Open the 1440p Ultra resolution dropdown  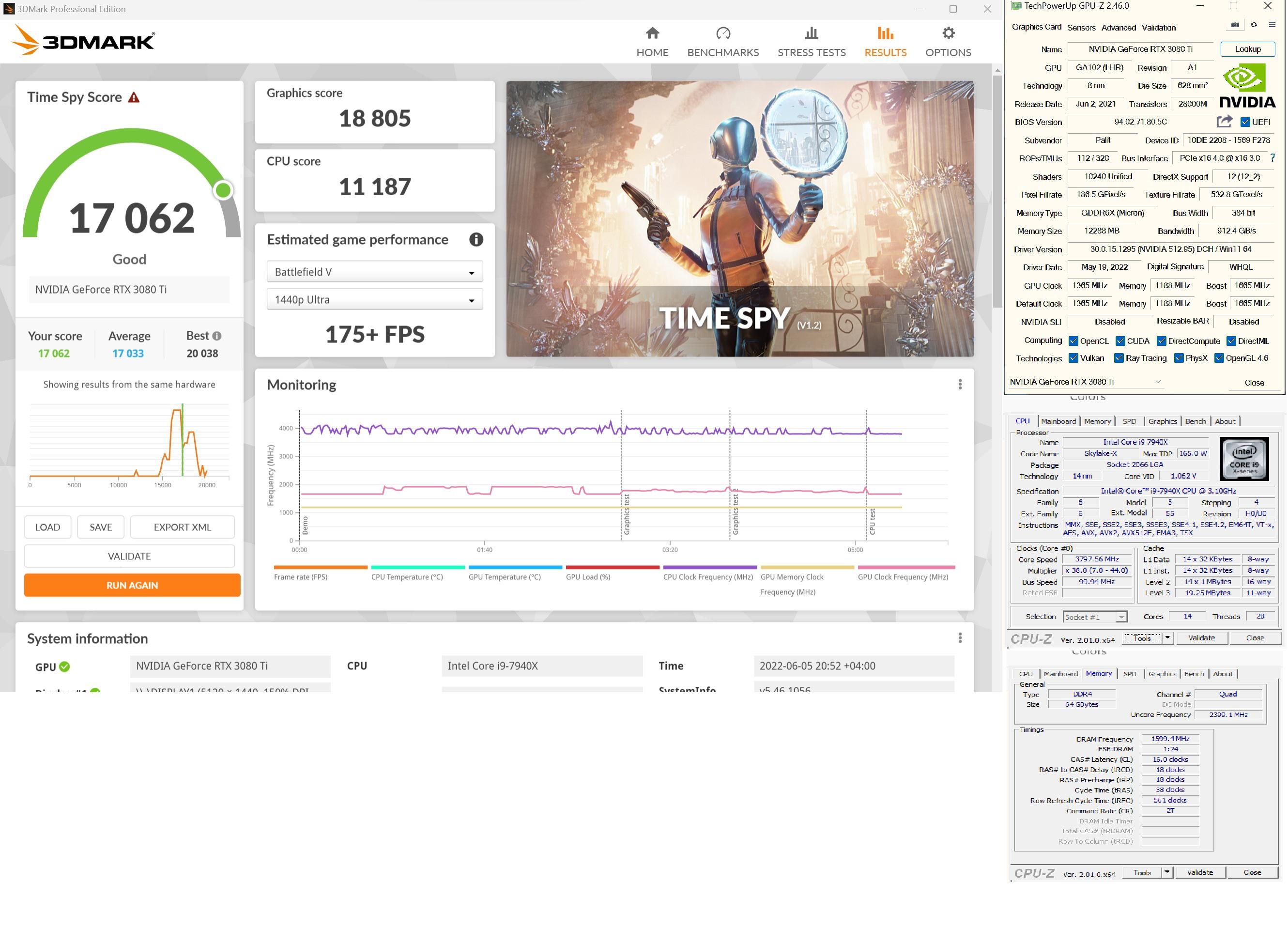pyautogui.click(x=375, y=299)
